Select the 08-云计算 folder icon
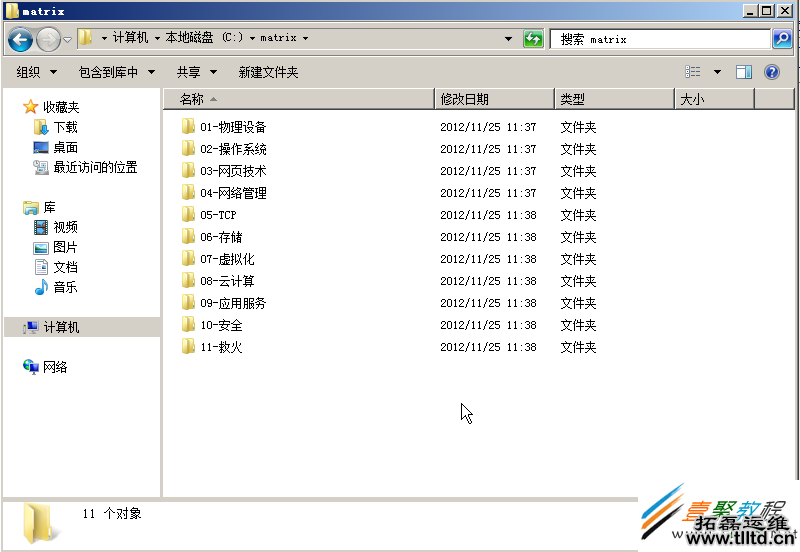 [x=188, y=281]
